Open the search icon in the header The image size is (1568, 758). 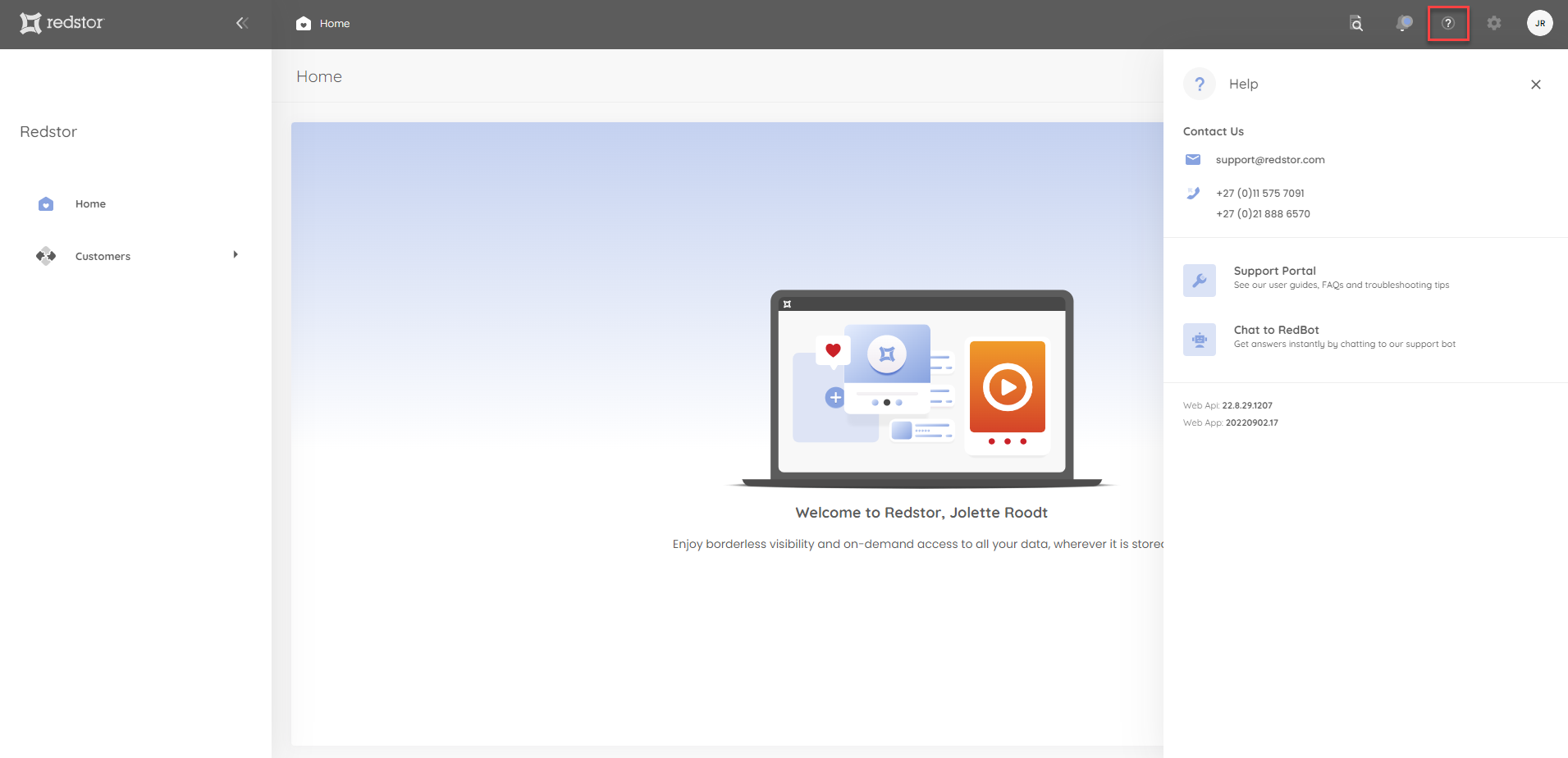coord(1356,24)
